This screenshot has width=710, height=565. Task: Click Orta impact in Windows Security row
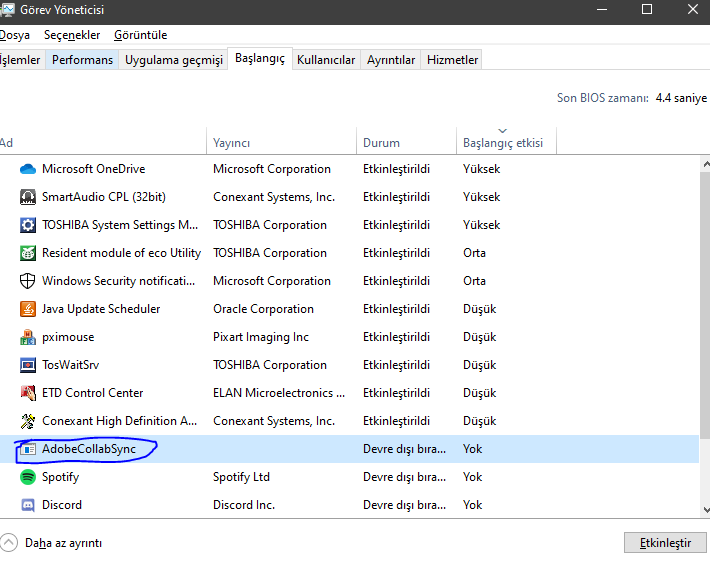point(474,281)
